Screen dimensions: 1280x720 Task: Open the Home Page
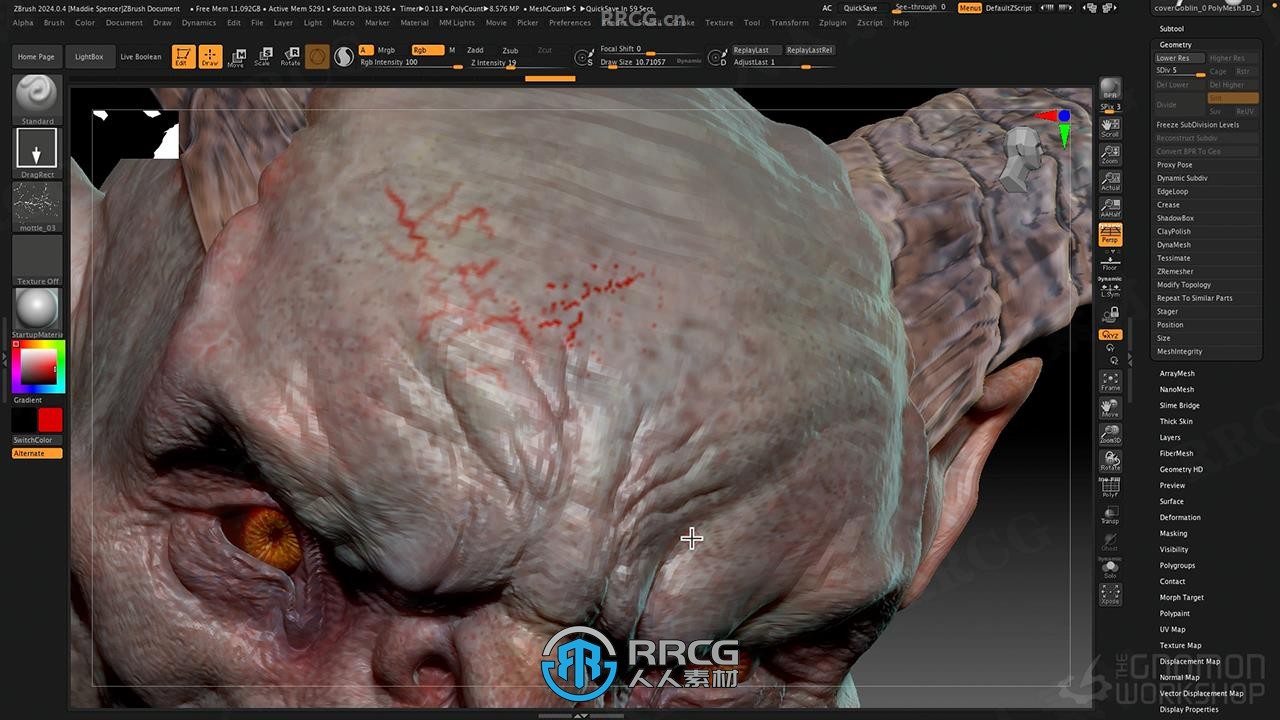point(36,57)
